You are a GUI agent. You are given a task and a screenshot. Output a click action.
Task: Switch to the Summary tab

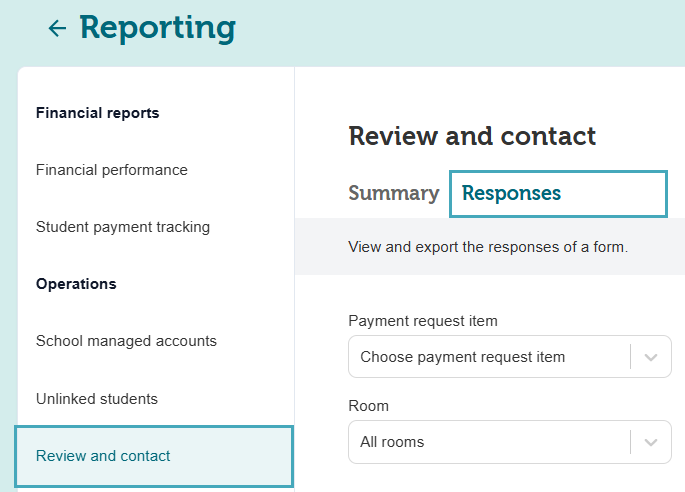(393, 193)
